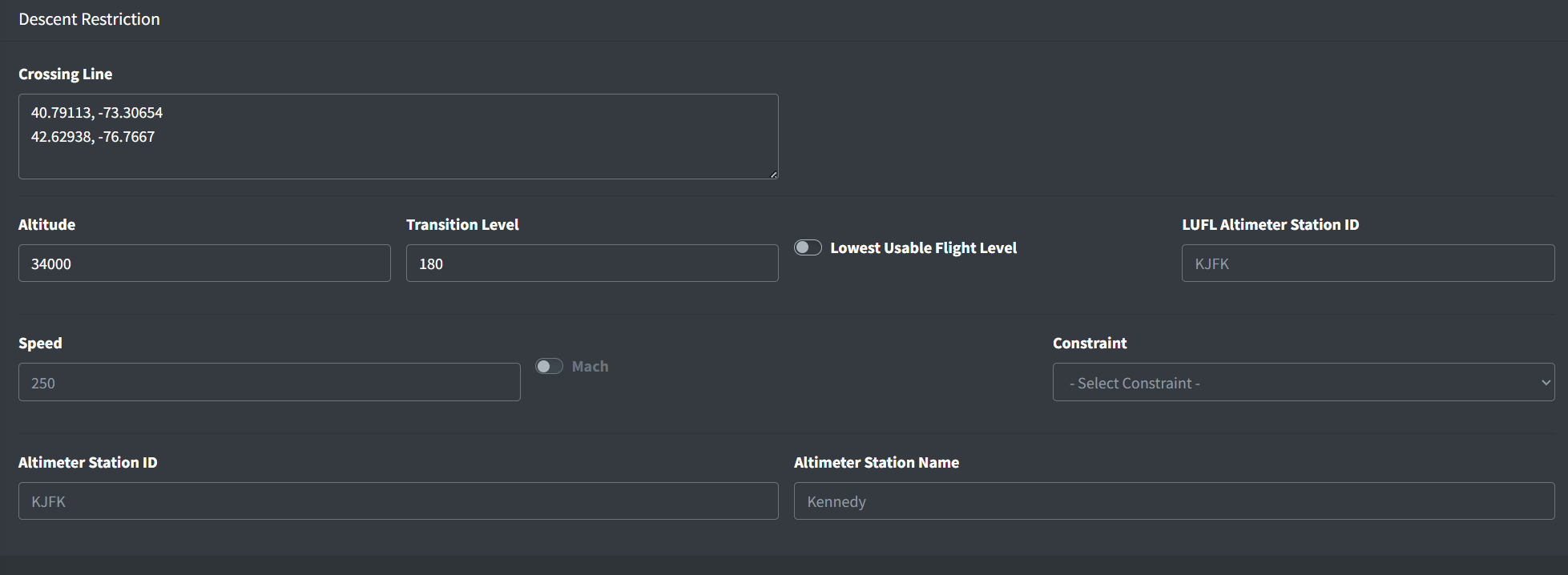Click the Altimeter Station Name label
The image size is (1568, 575).
pos(877,462)
